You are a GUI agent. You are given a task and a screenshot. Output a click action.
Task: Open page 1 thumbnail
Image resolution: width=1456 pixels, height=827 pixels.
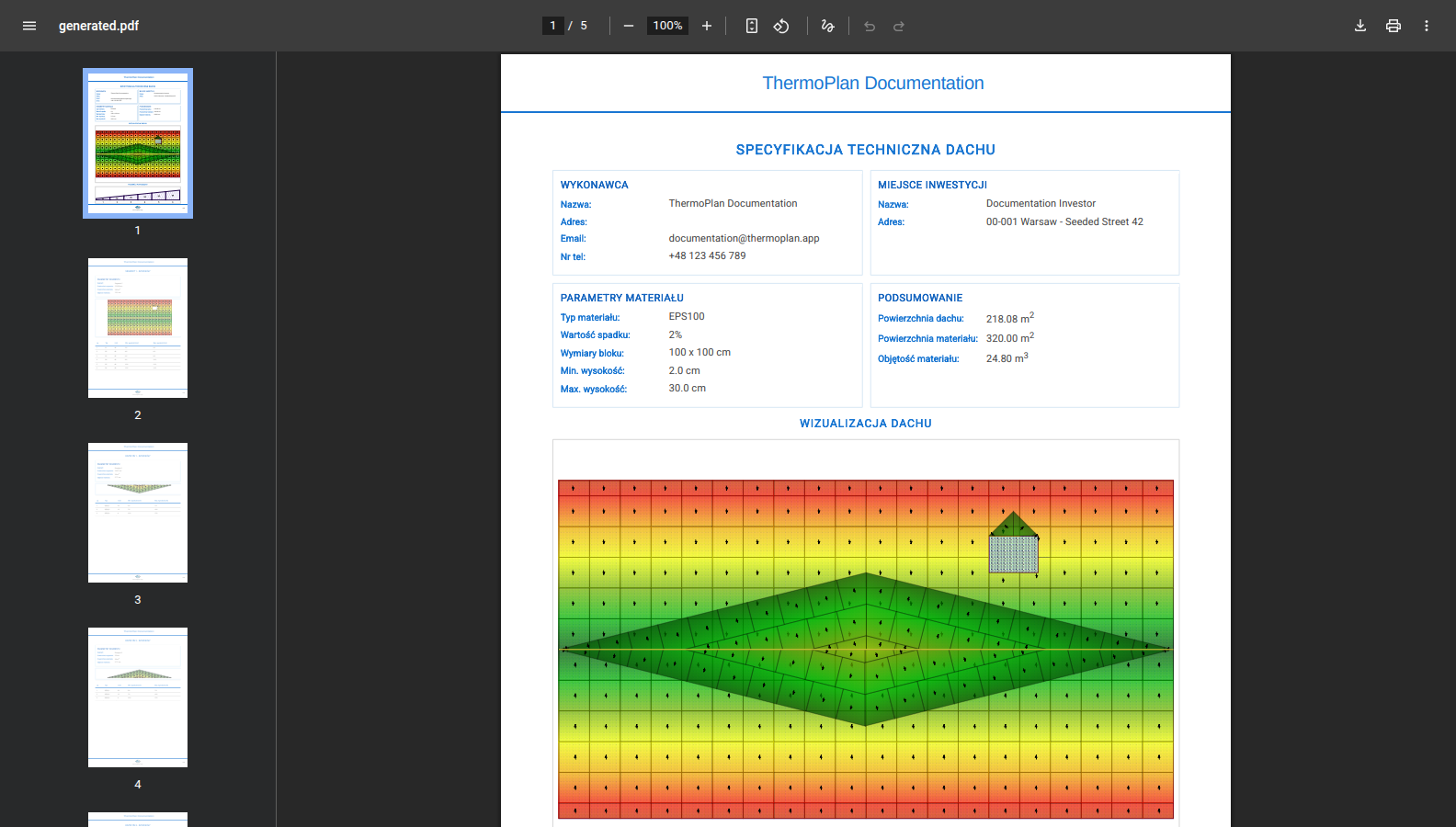click(138, 143)
